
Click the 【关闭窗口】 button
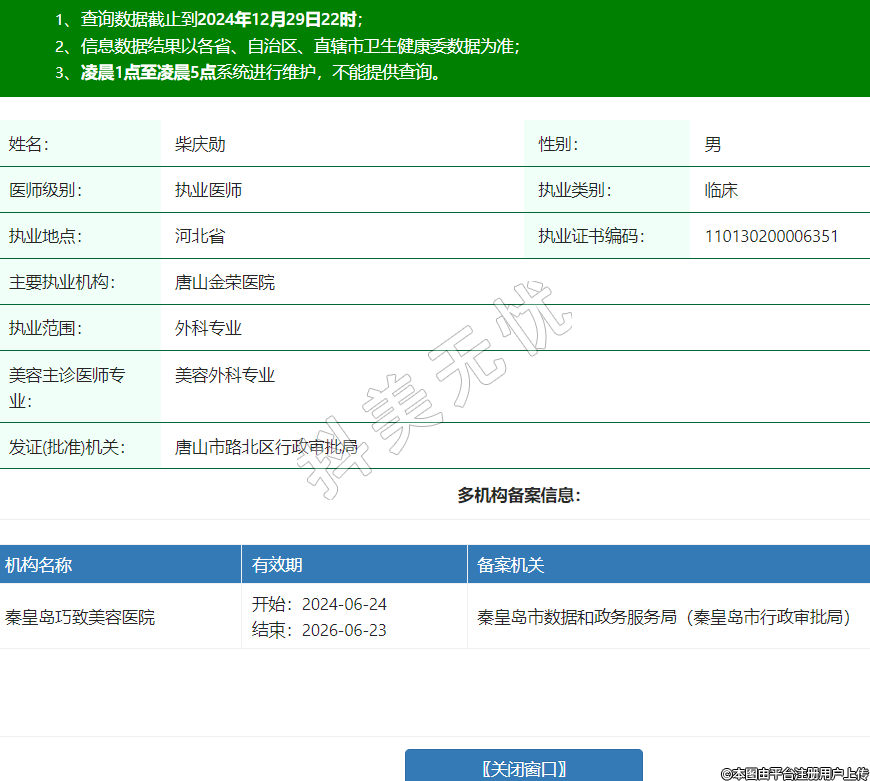point(523,767)
